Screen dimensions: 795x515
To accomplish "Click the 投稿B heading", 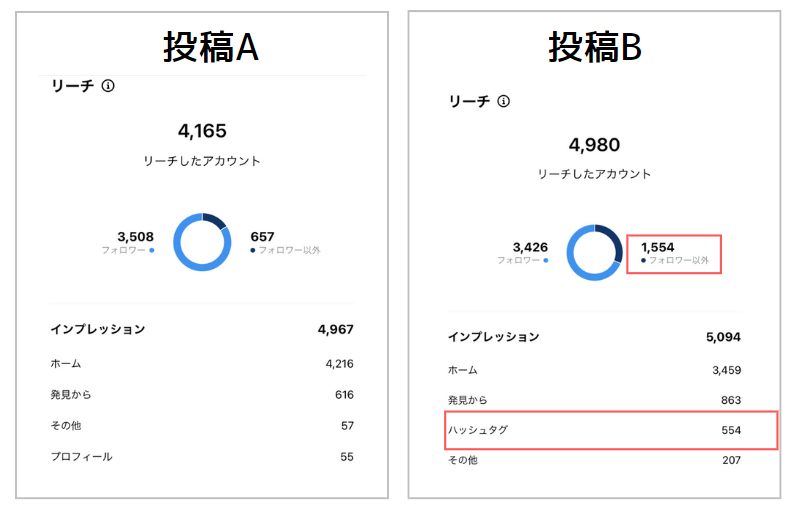I will coord(595,47).
